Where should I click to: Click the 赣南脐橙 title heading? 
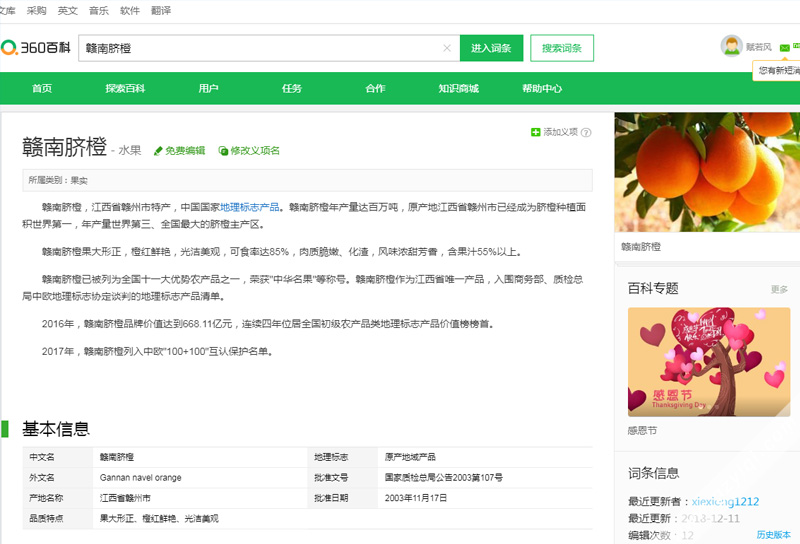pyautogui.click(x=64, y=147)
